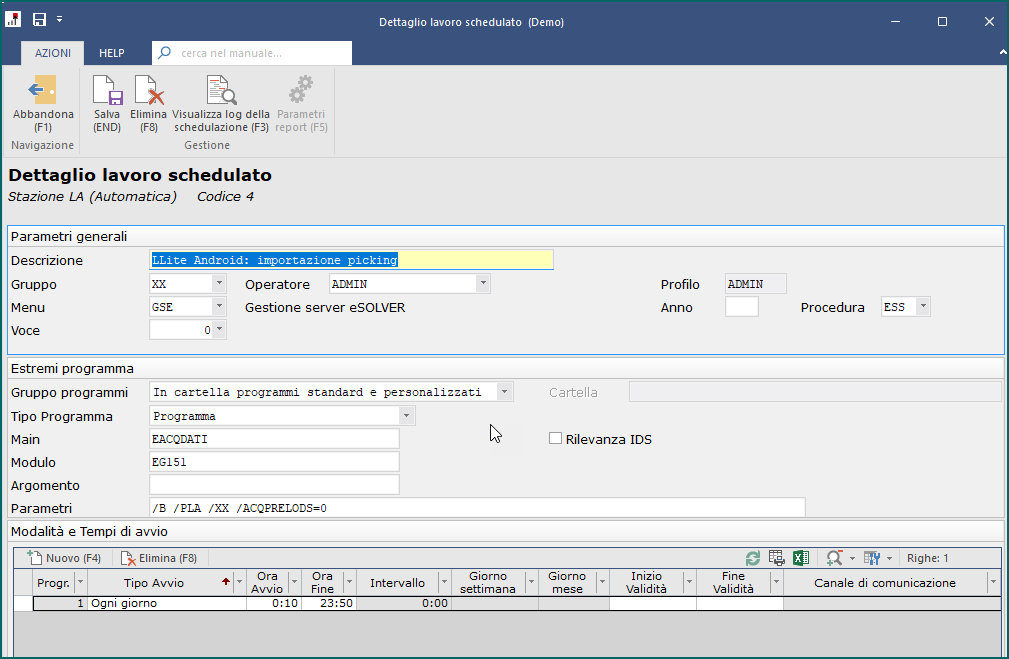Click the Progr. column header
Viewport: 1009px width, 659px height.
53,583
